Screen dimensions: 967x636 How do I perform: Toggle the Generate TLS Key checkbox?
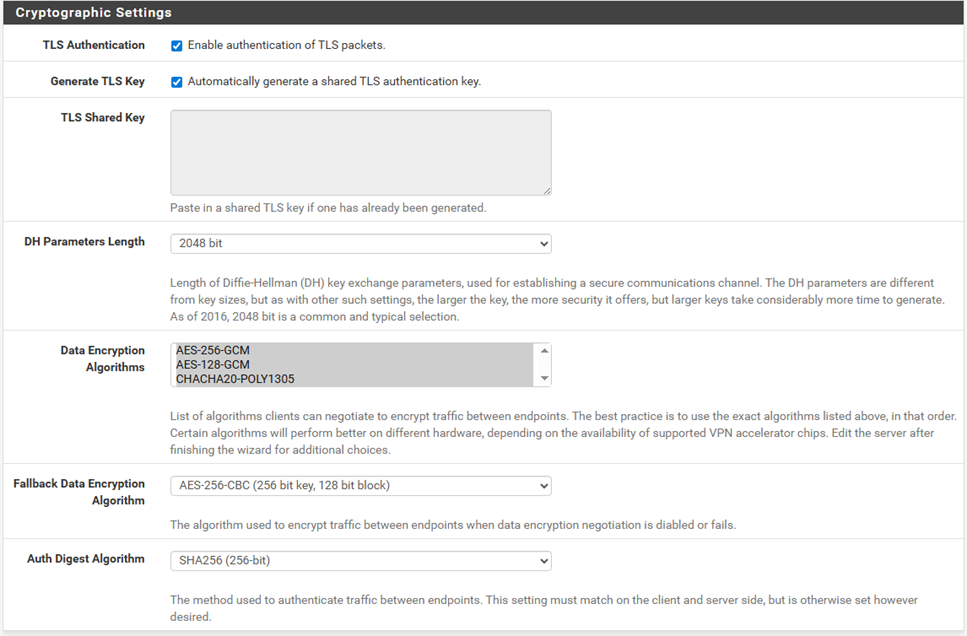tap(177, 82)
